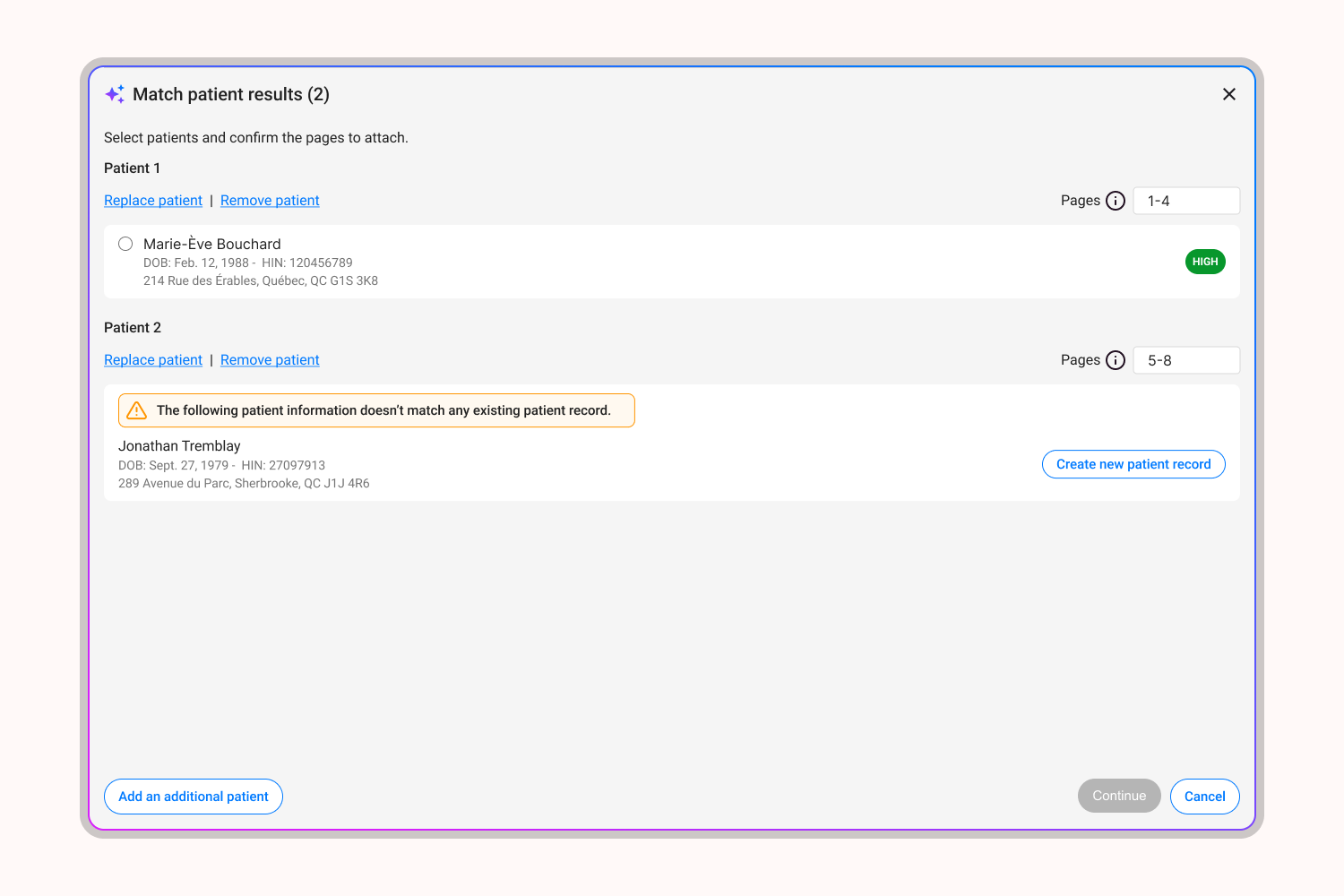Image resolution: width=1344 pixels, height=896 pixels.
Task: Click the HIGH confidence badge
Action: pyautogui.click(x=1205, y=261)
